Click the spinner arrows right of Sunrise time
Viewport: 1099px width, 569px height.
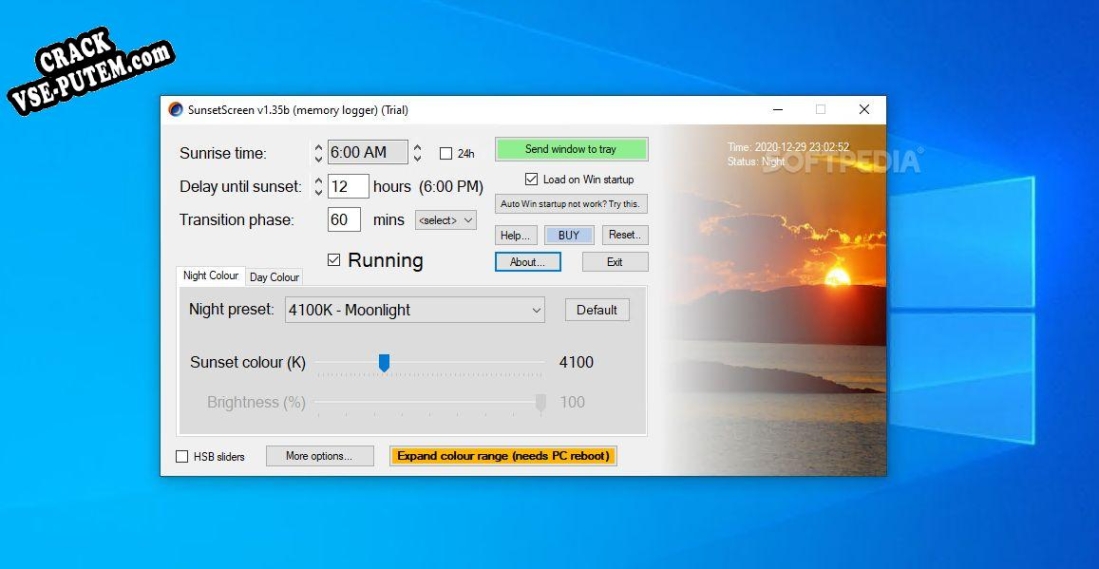[418, 153]
